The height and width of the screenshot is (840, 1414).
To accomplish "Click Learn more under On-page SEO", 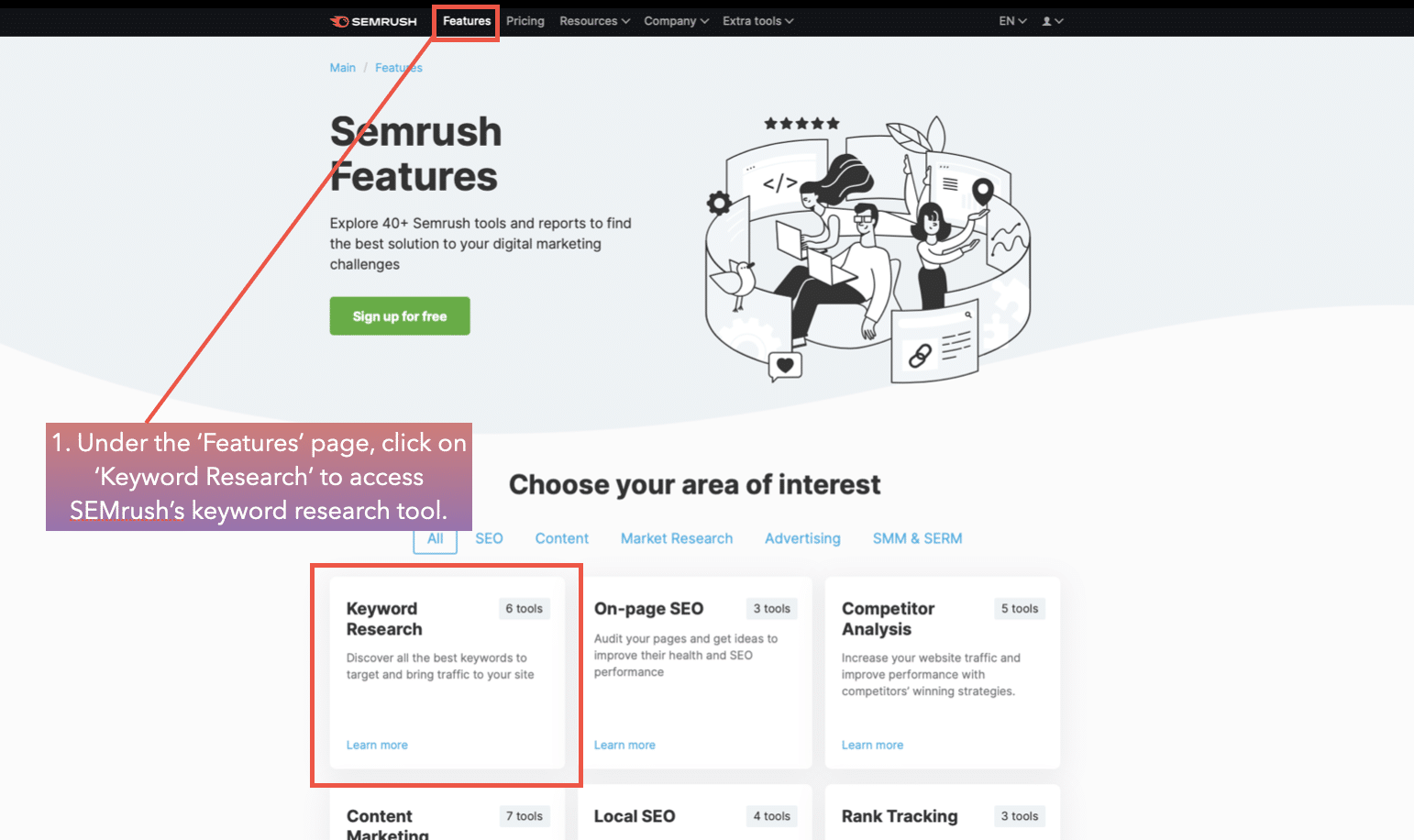I will 624,745.
